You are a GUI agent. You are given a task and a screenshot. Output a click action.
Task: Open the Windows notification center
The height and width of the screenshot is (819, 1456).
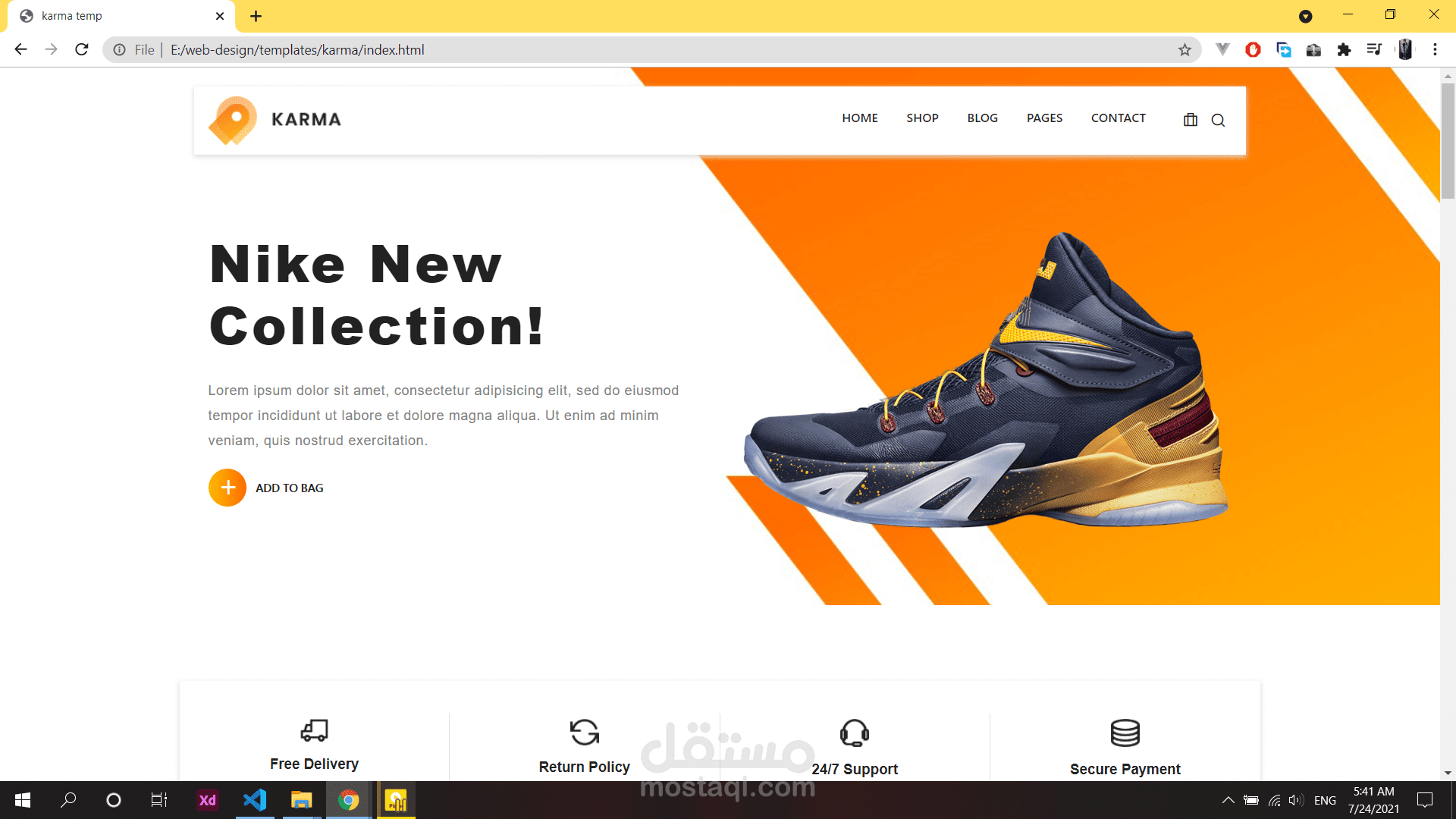[1425, 800]
